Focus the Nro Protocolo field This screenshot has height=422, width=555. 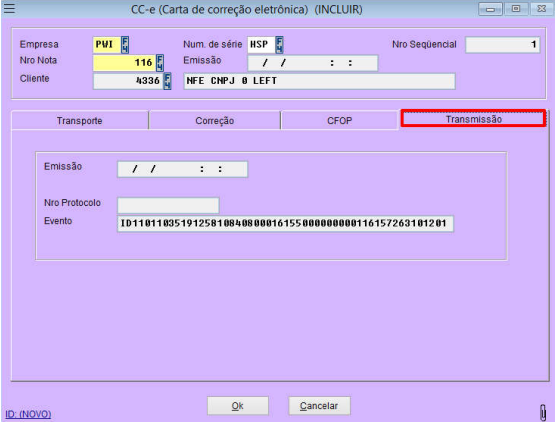pos(168,205)
